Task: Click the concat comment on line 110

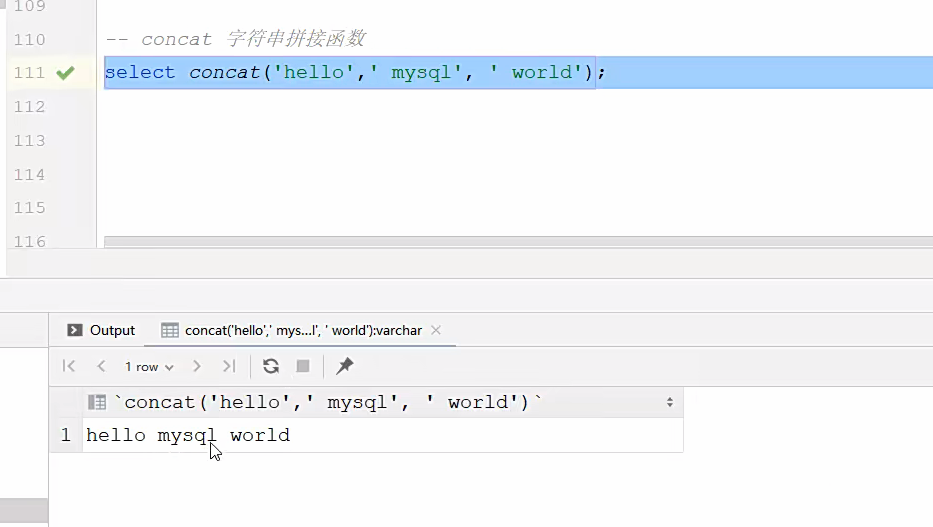Action: pyautogui.click(x=236, y=39)
